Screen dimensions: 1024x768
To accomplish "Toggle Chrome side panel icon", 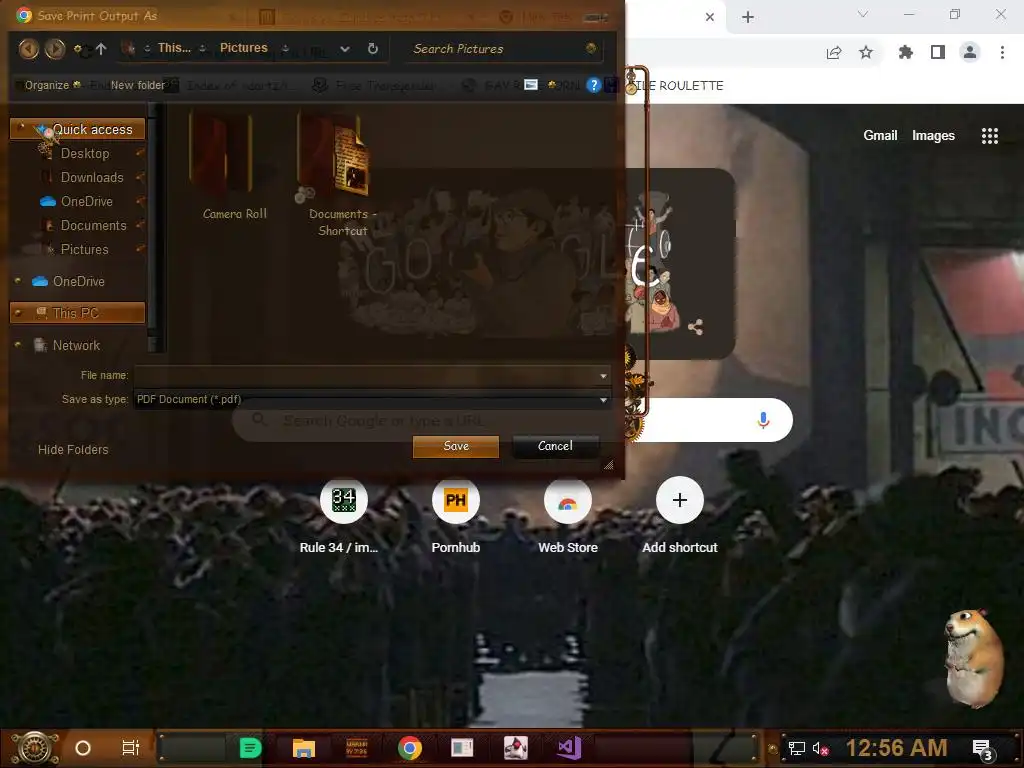I will (x=938, y=52).
